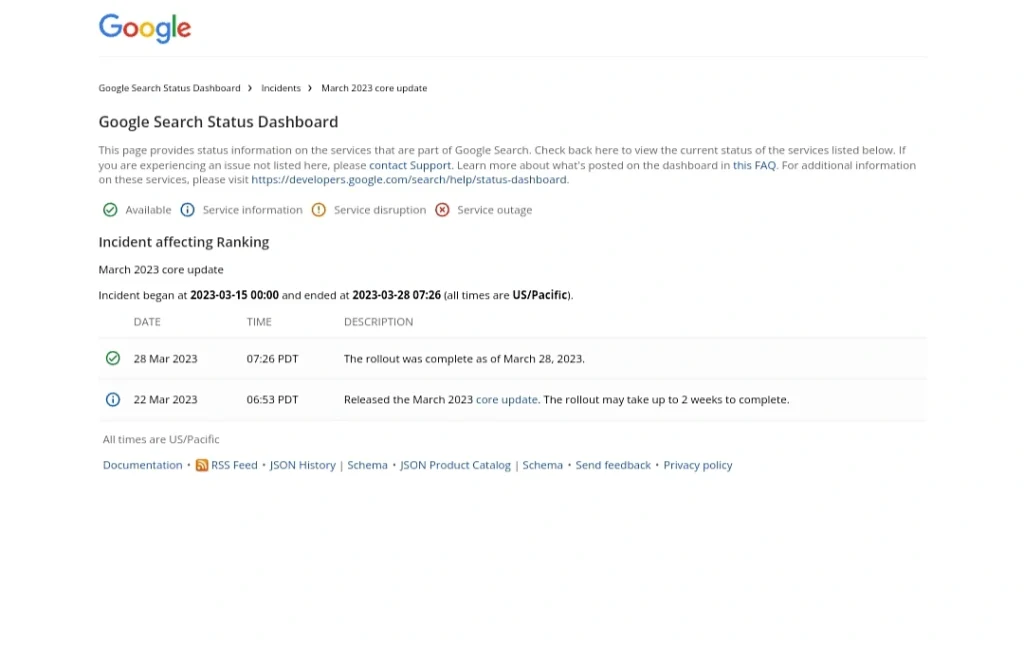Click the Service disruption legend label
The width and height of the screenshot is (1024, 645).
tap(379, 210)
